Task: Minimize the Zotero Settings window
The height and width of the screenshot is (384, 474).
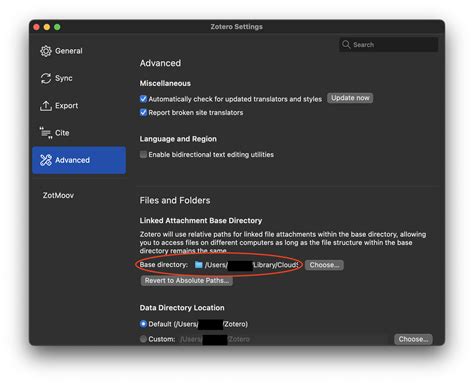Action: point(47,27)
